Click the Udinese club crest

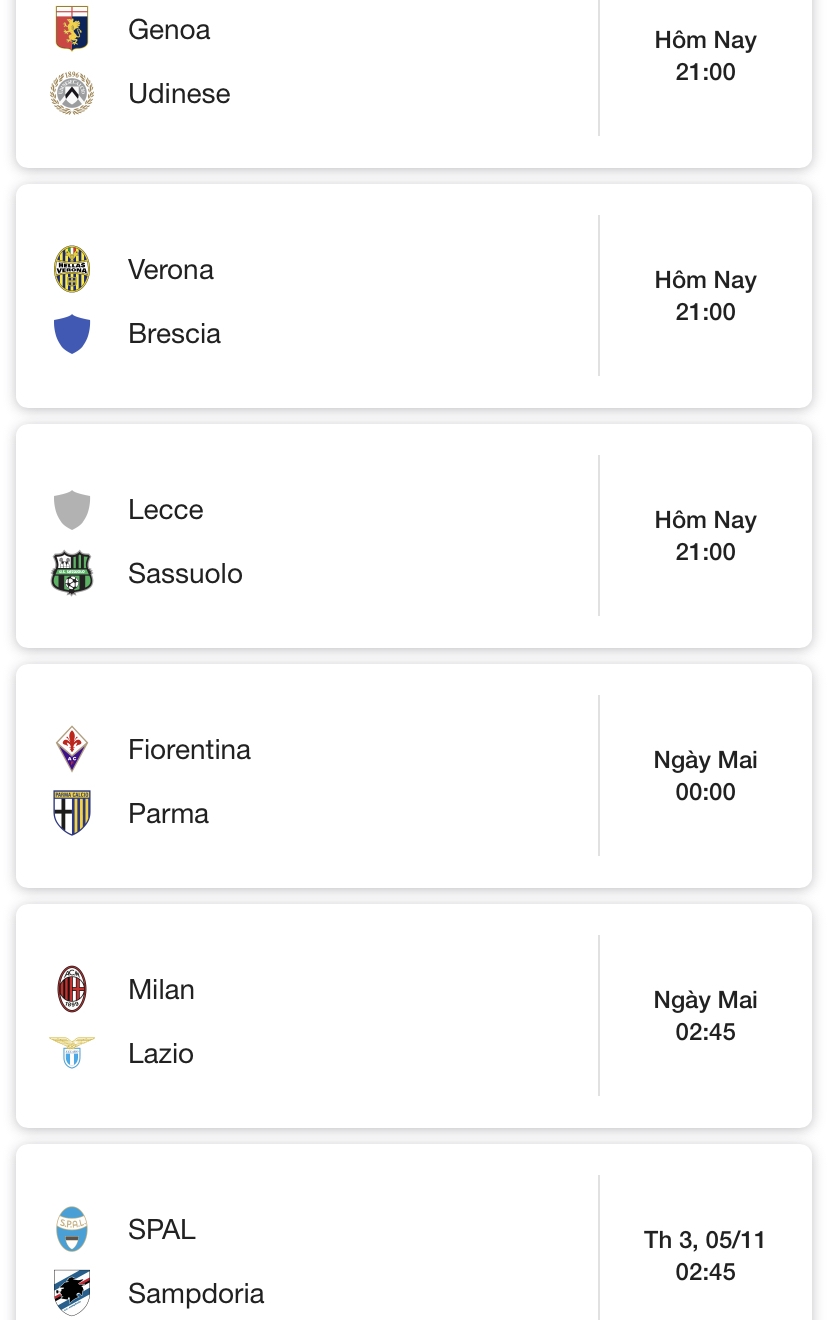(x=72, y=93)
